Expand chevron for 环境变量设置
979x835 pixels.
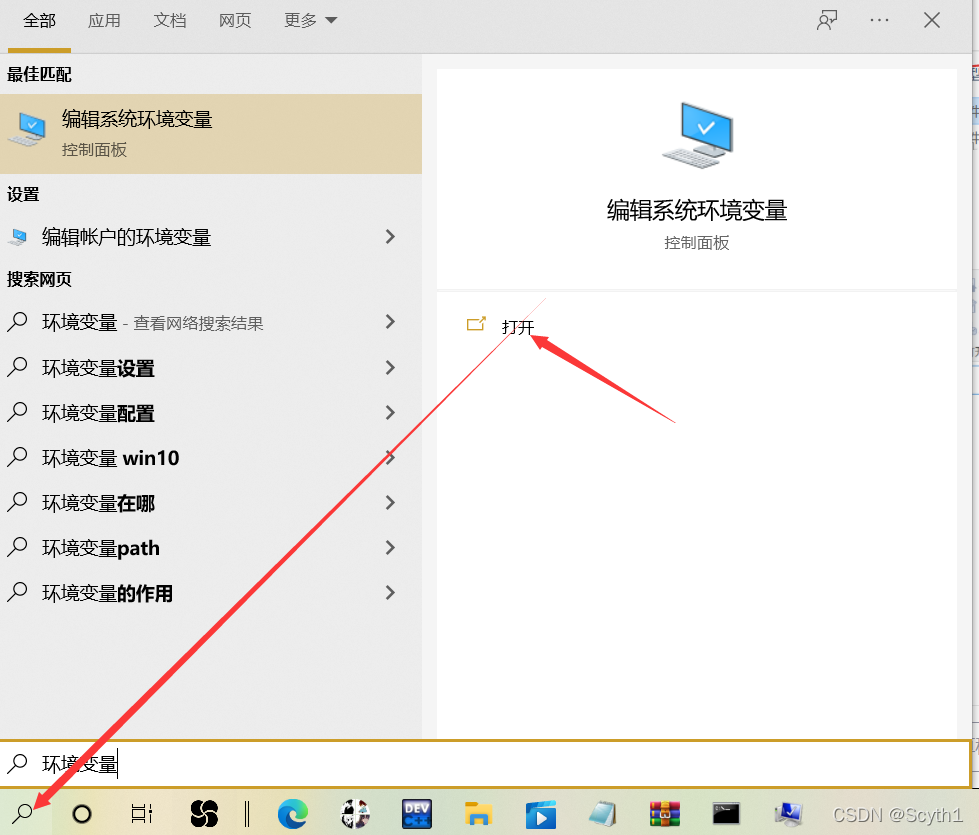[x=390, y=367]
